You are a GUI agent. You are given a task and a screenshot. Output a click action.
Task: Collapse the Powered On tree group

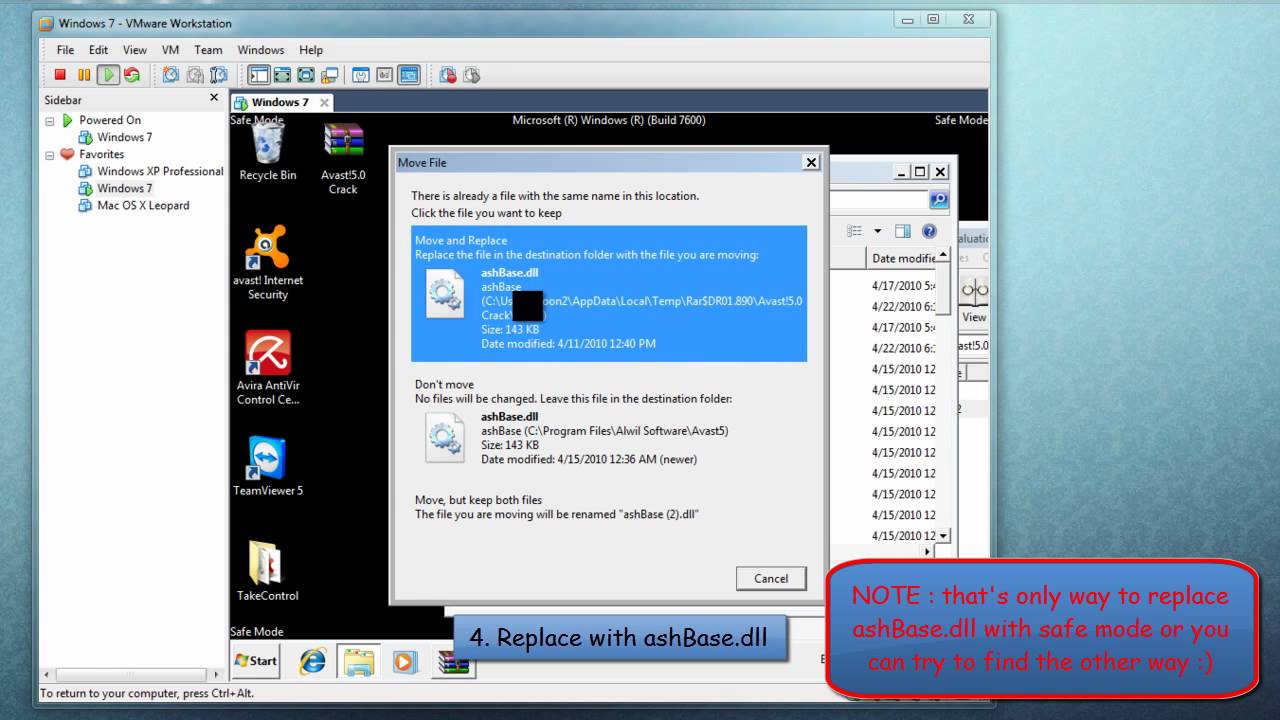pos(50,121)
